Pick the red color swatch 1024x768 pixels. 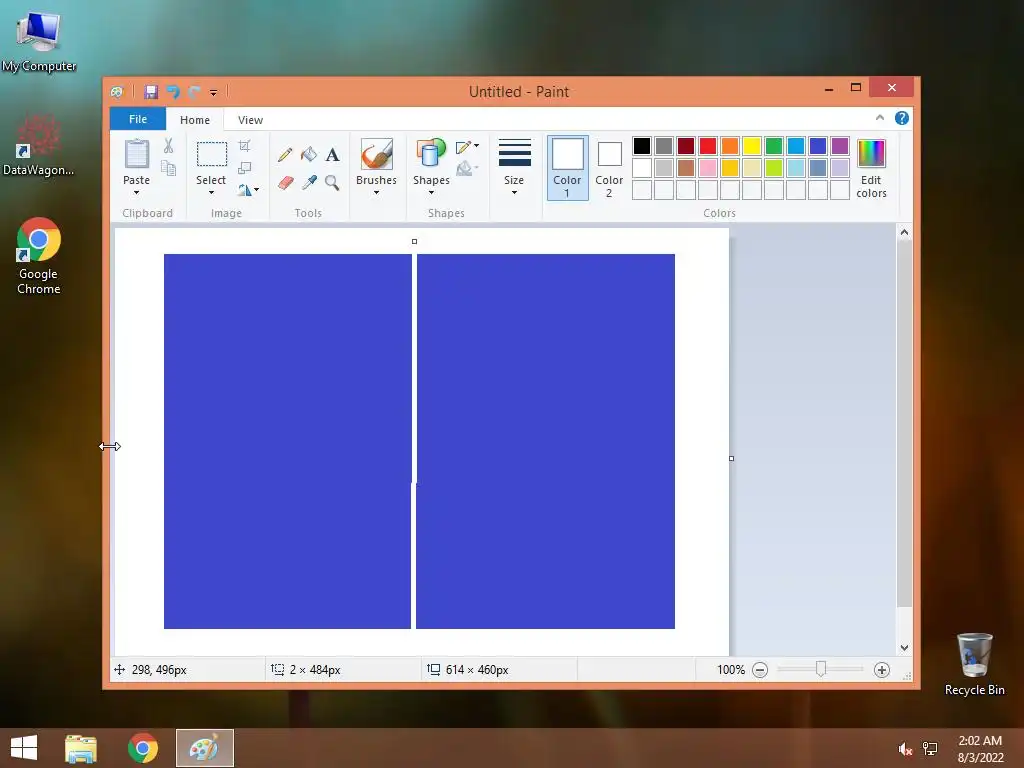(708, 146)
